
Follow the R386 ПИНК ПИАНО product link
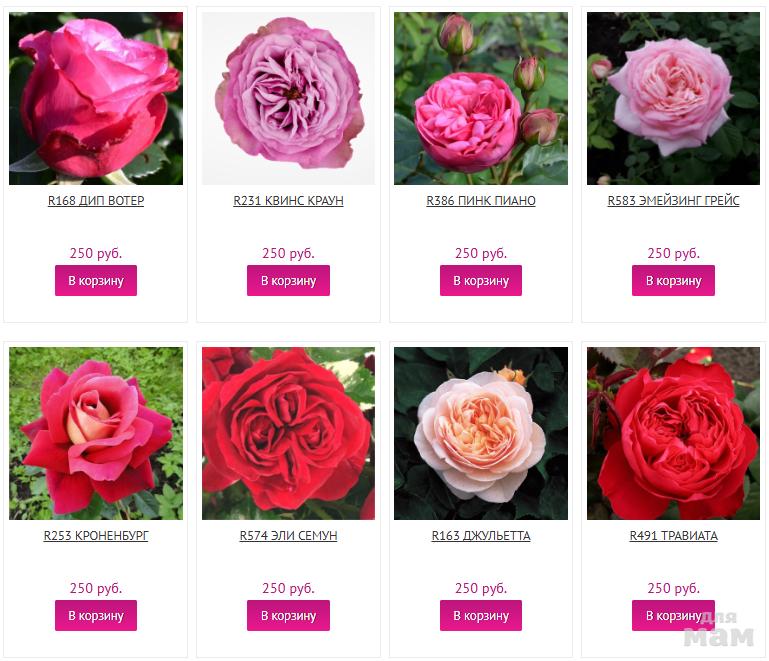[x=481, y=201]
